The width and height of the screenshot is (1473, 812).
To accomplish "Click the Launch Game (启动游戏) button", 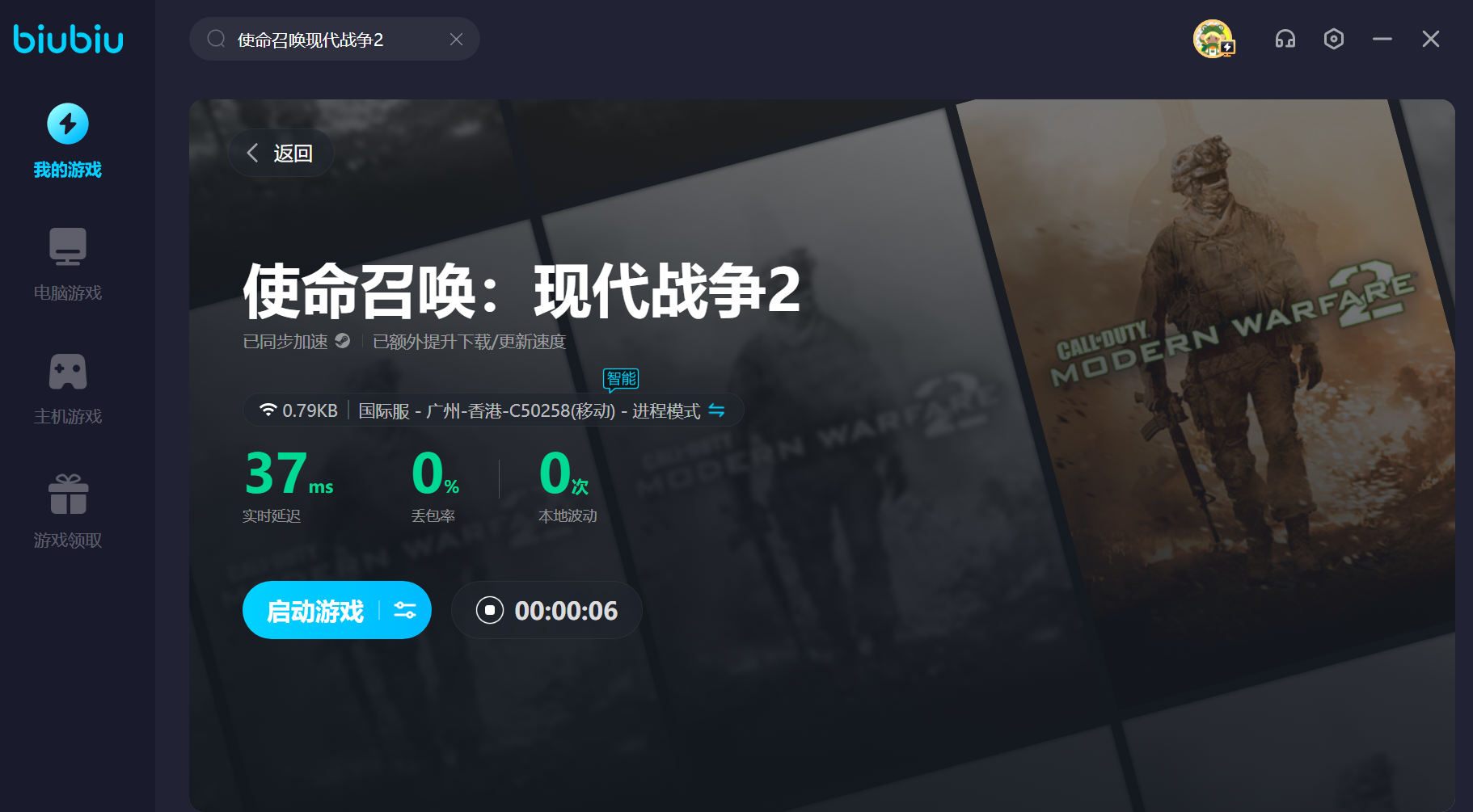I will pos(315,611).
